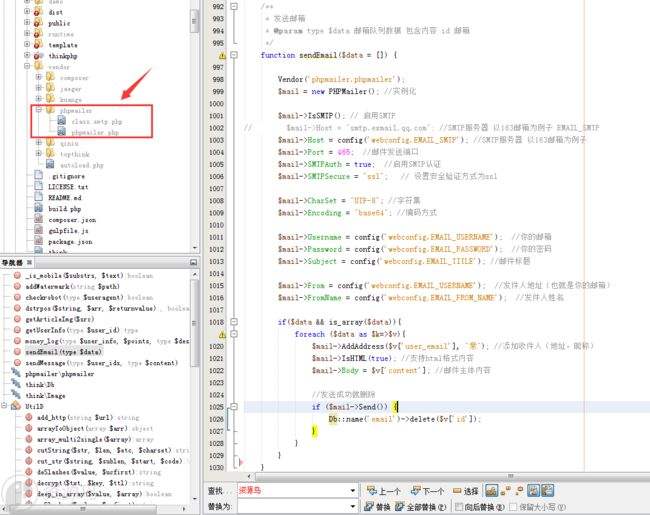Image resolution: width=650 pixels, height=515 pixels.
Task: Select decrypt method icon in navigator
Action: tap(29, 483)
